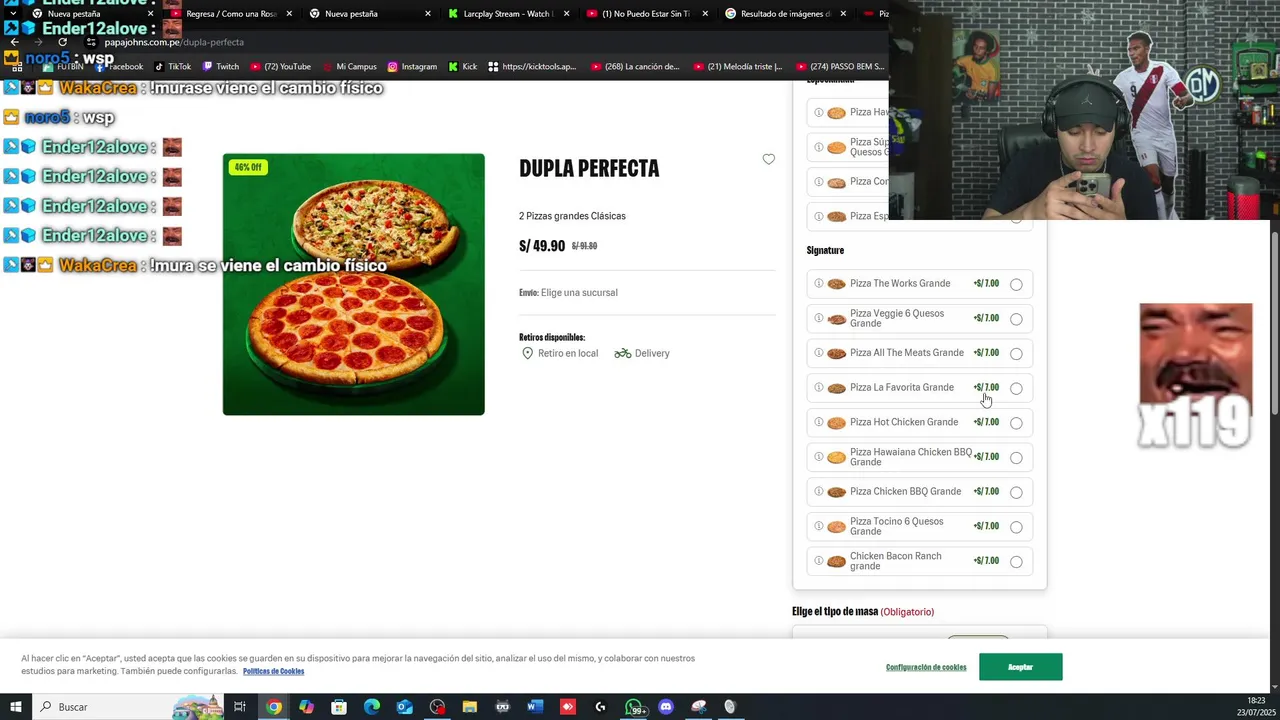Open Configuración de cookies

(x=926, y=667)
